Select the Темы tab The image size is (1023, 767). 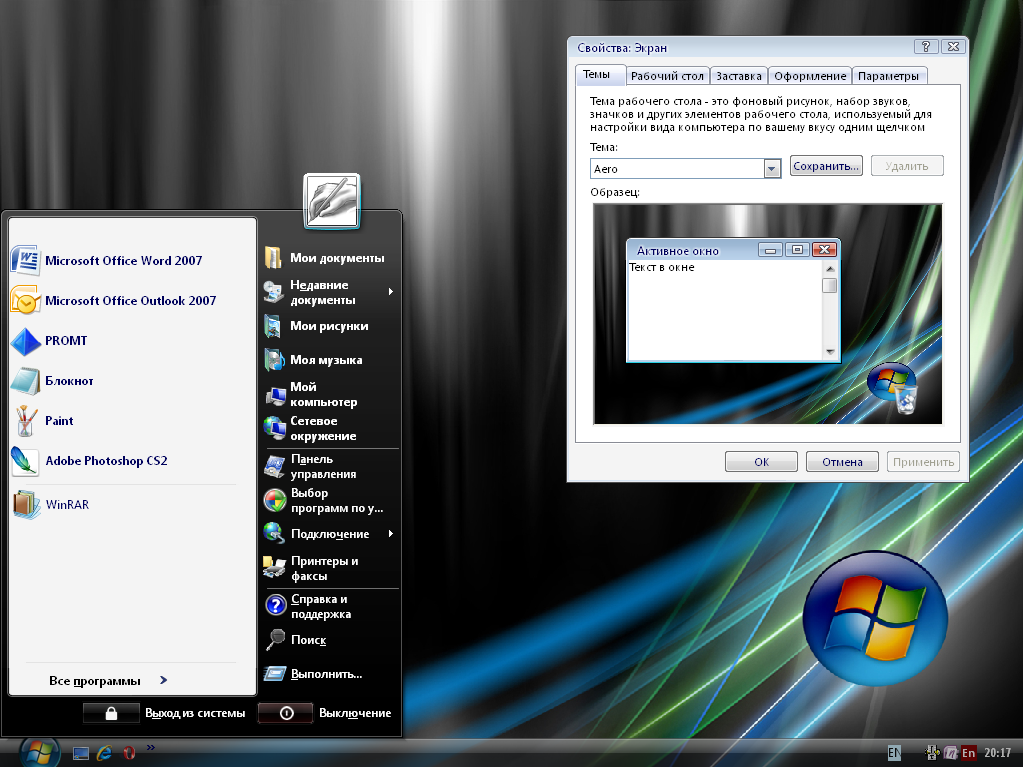pos(600,74)
